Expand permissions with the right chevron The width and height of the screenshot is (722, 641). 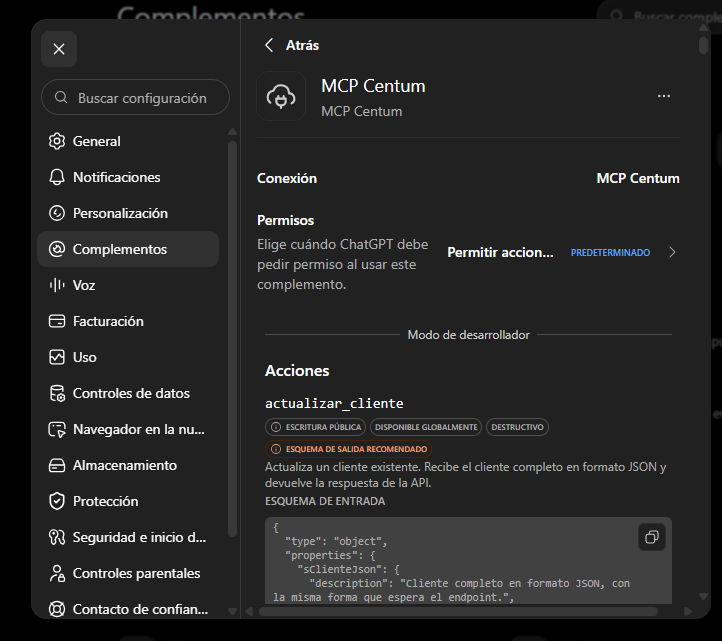tap(672, 252)
